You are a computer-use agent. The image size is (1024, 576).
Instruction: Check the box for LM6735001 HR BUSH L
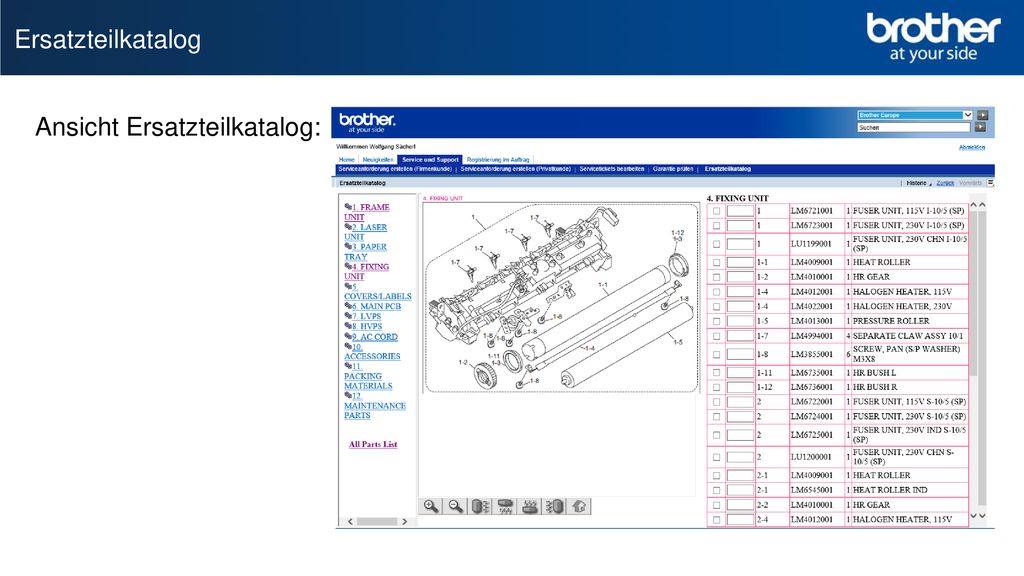pos(716,373)
